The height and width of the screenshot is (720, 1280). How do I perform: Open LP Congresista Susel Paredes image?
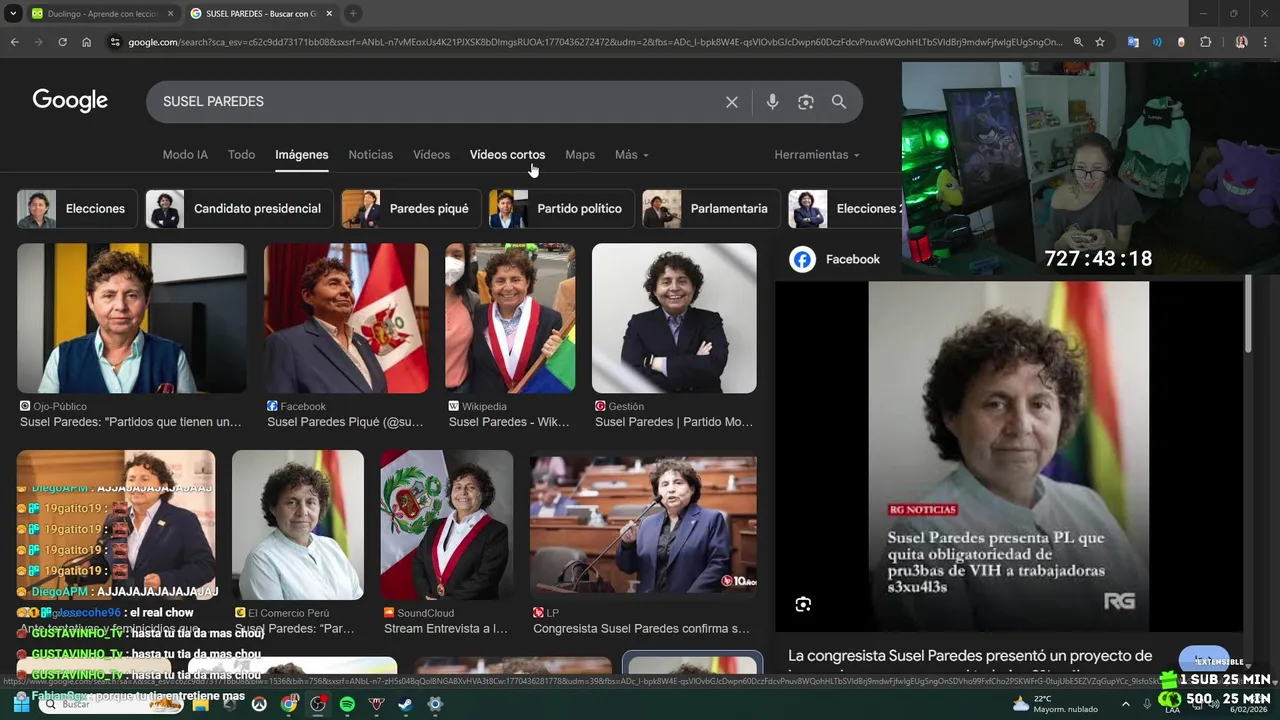[643, 525]
